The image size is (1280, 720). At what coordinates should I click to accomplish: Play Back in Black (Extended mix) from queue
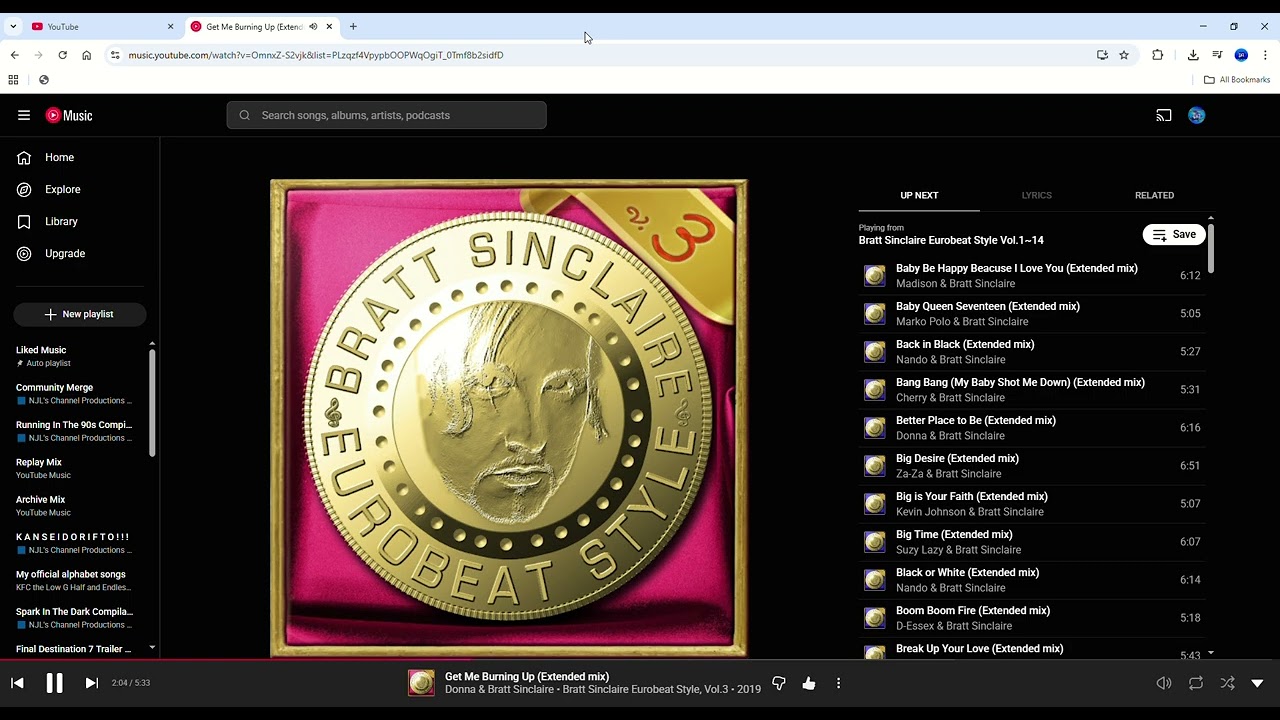(x=1032, y=352)
